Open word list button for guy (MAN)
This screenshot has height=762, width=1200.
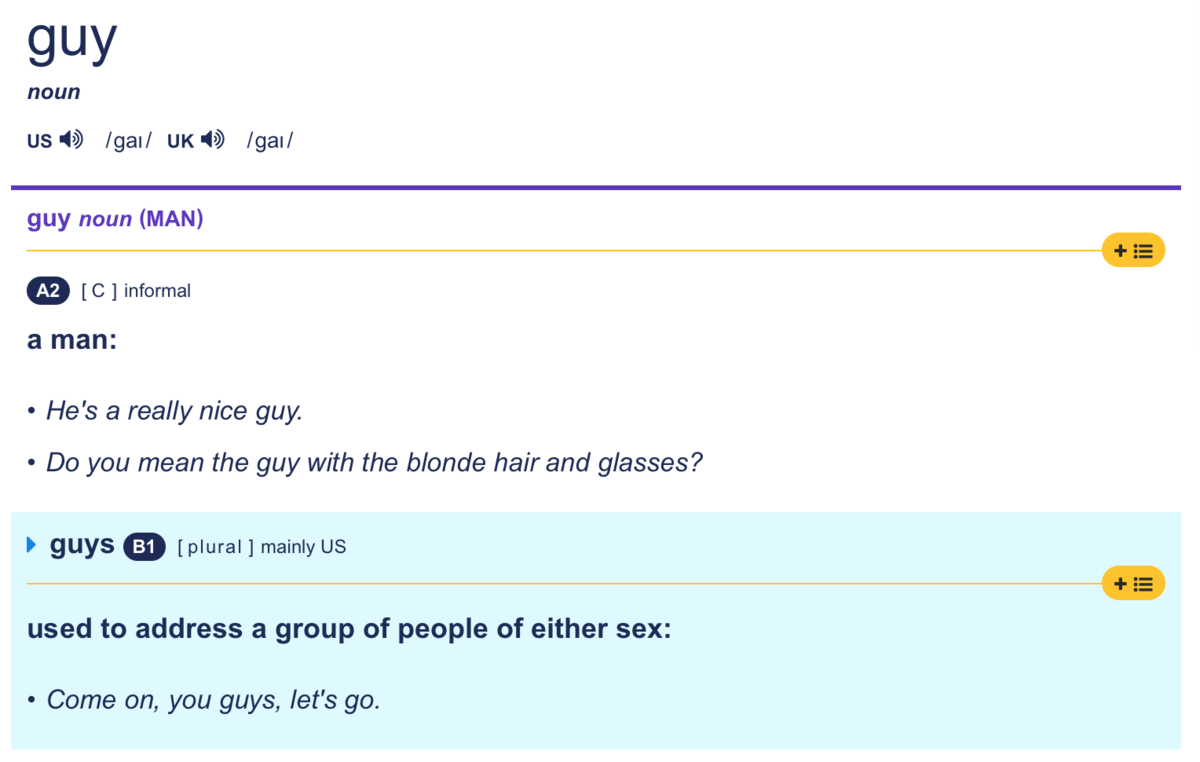click(x=1133, y=250)
